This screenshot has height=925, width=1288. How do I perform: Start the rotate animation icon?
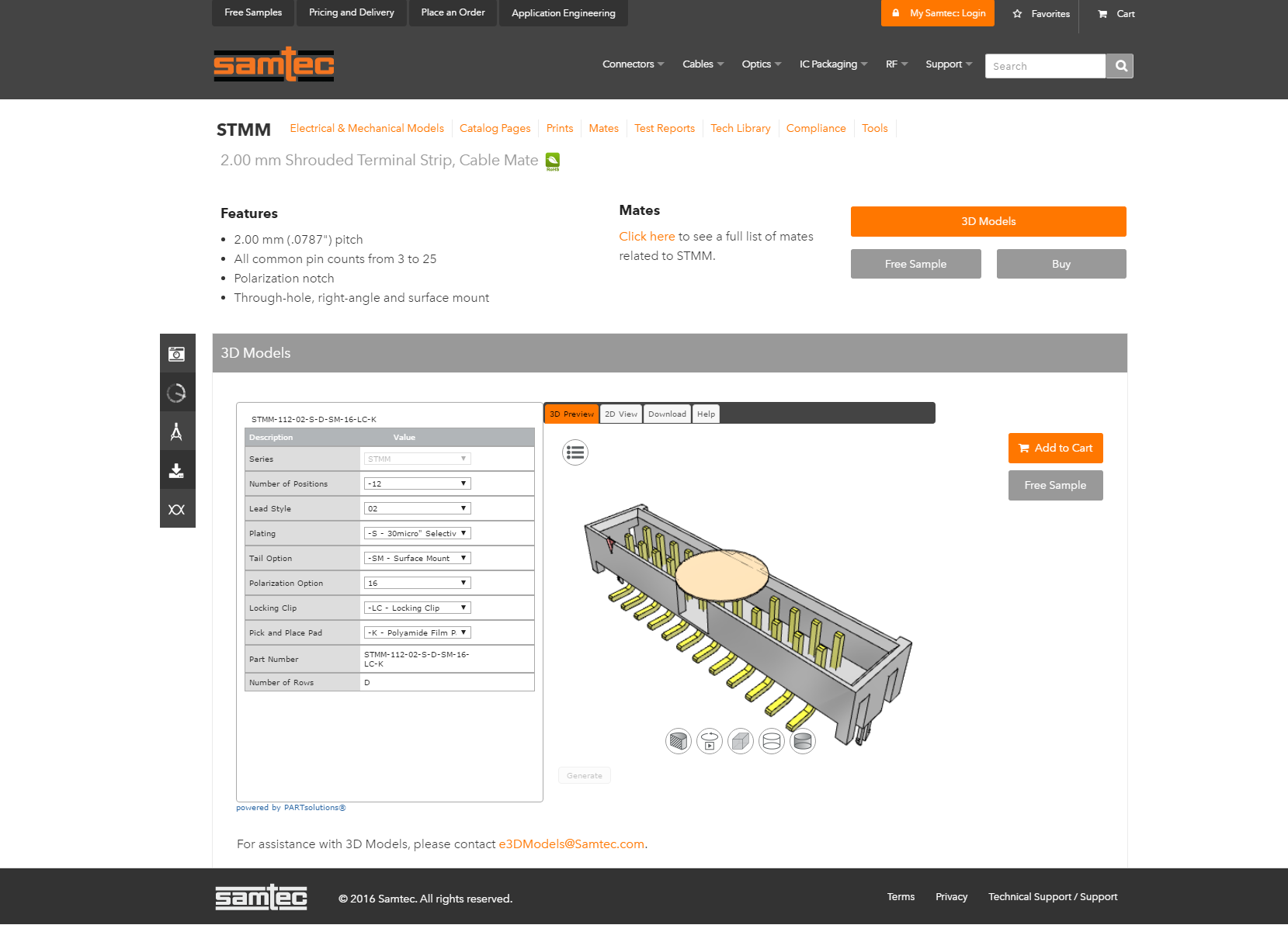click(710, 741)
